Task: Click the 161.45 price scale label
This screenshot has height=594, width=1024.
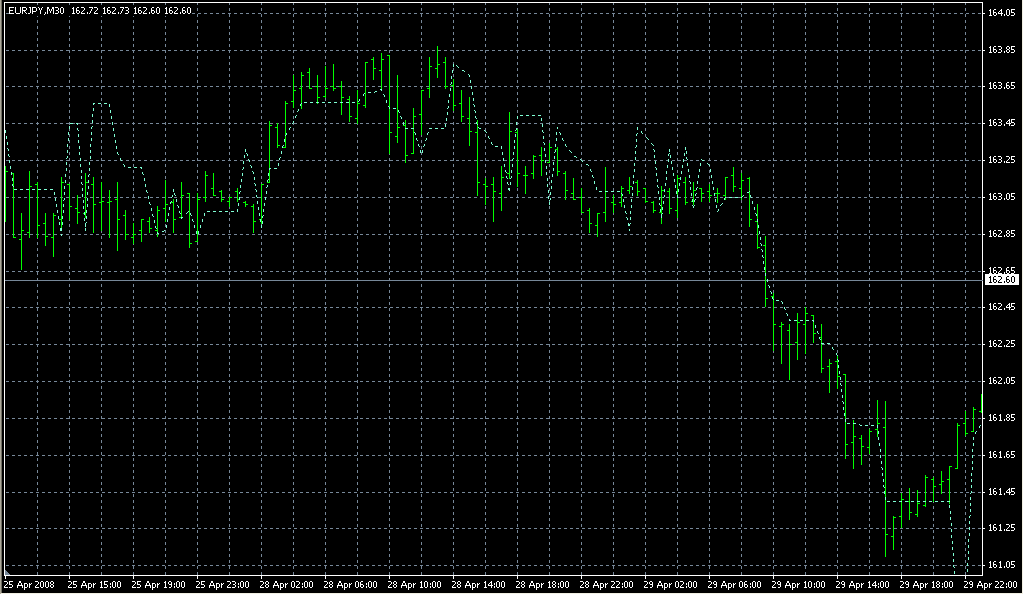Action: [x=1001, y=491]
